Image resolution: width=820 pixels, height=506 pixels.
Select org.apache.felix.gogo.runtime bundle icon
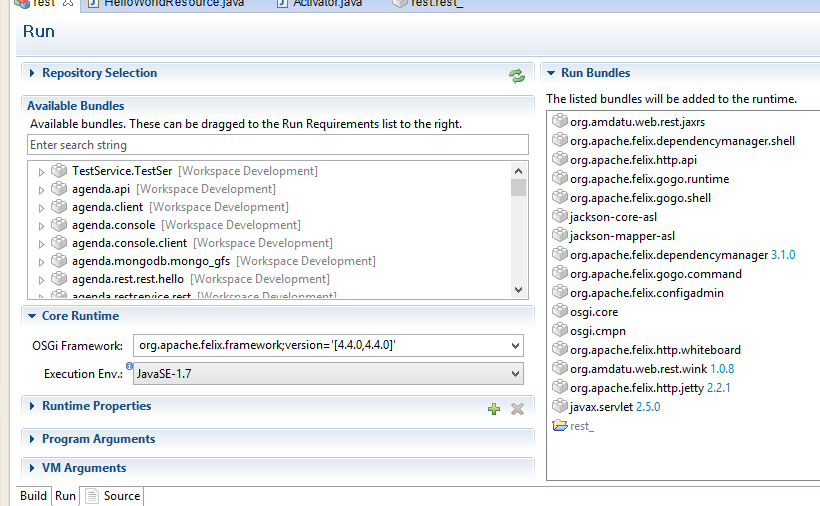(x=560, y=178)
